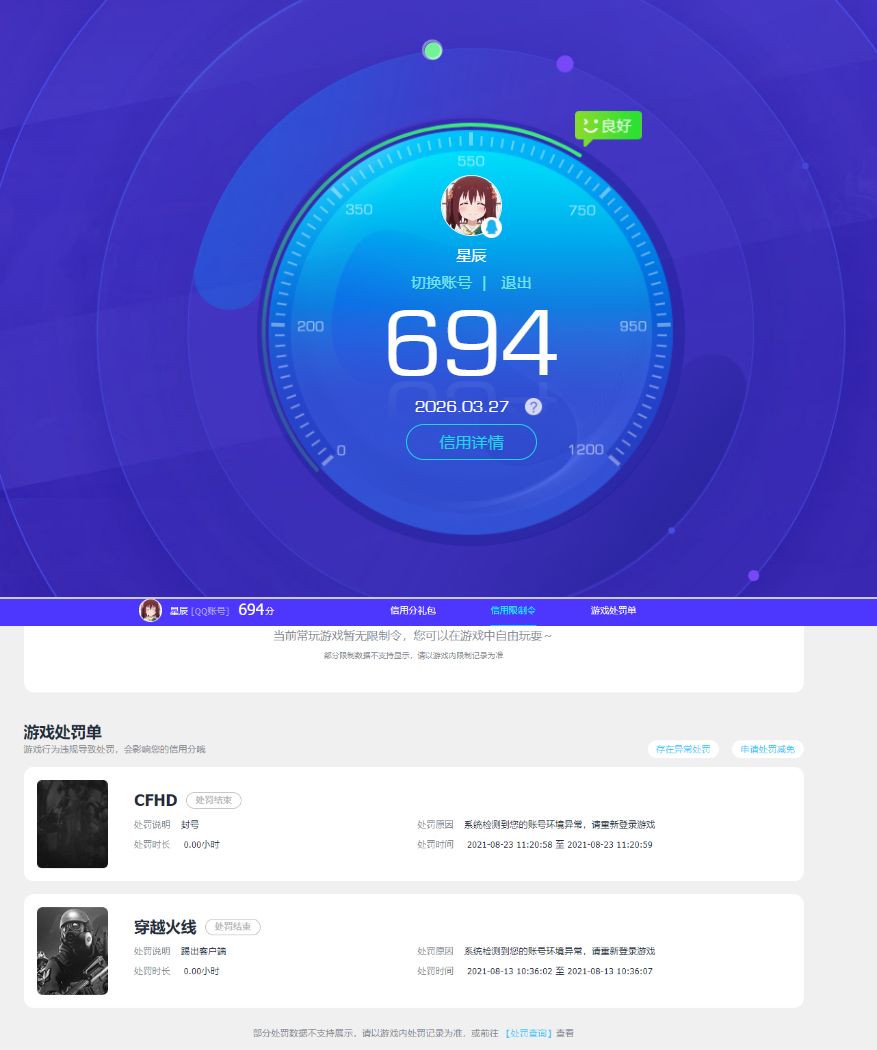
Task: Click the 切换账号 switch account link
Action: pos(440,283)
